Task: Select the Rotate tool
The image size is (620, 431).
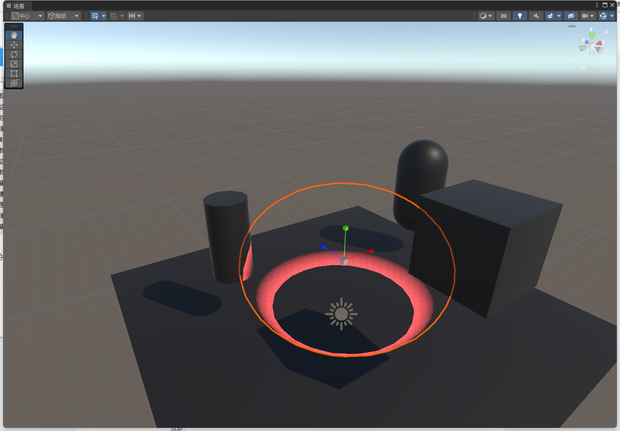Action: 14,54
